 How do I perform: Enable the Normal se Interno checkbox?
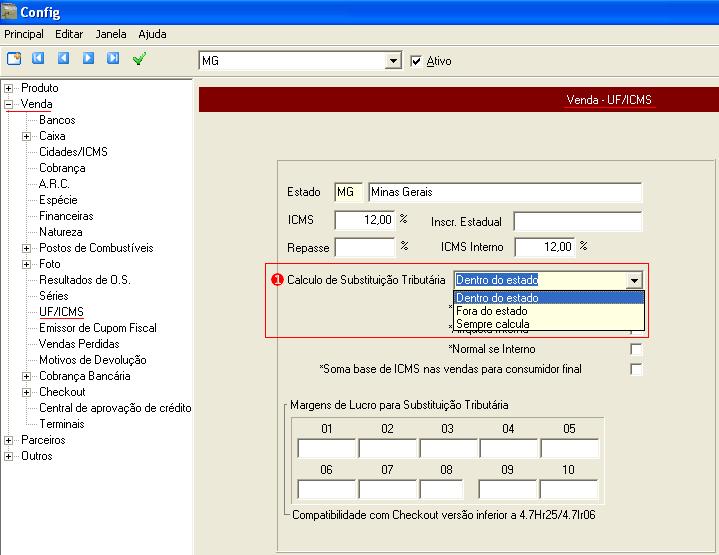click(636, 349)
